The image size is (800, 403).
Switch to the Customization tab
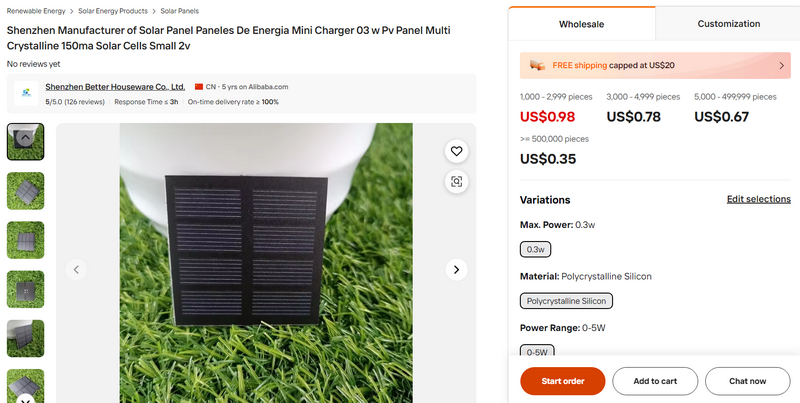[x=728, y=23]
